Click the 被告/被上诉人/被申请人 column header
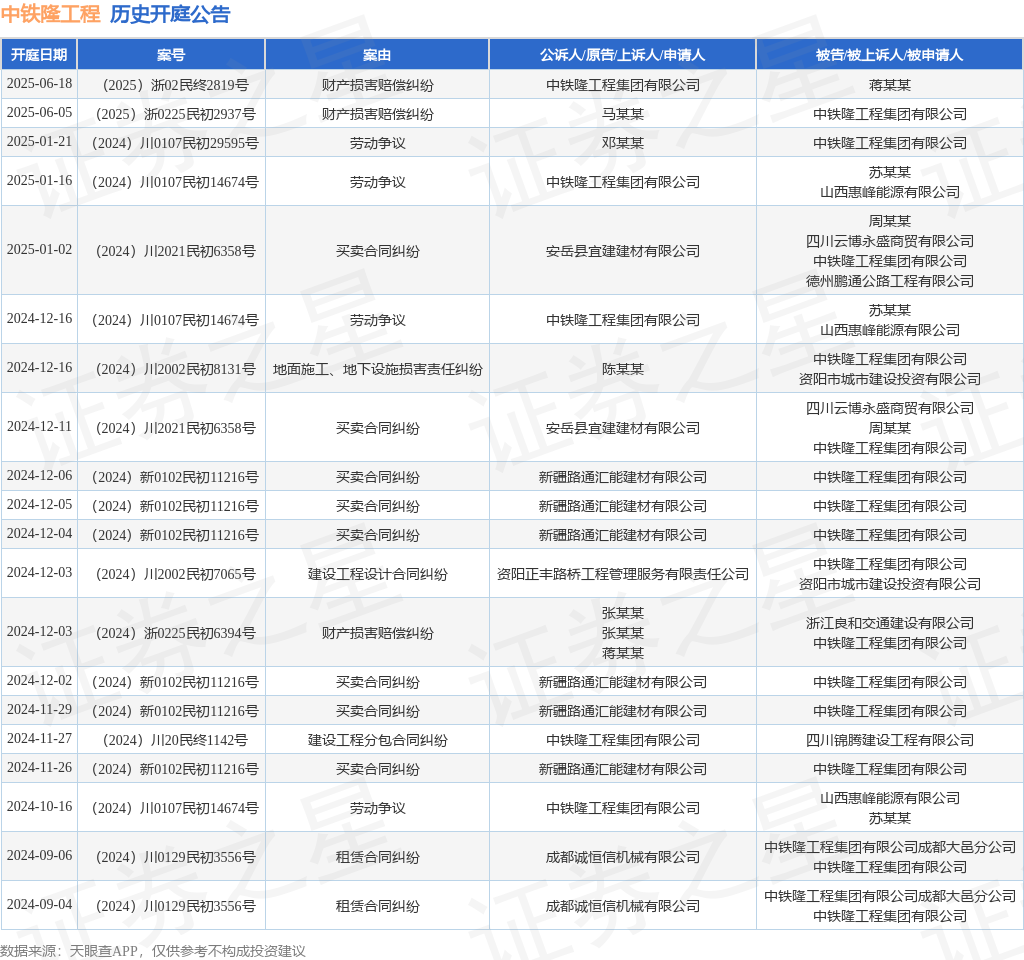 click(x=889, y=55)
